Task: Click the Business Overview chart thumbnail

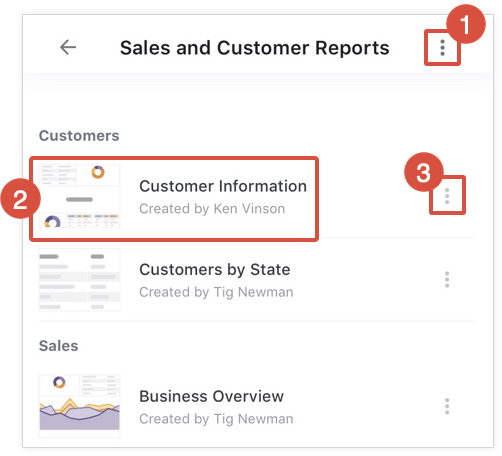Action: click(x=79, y=406)
